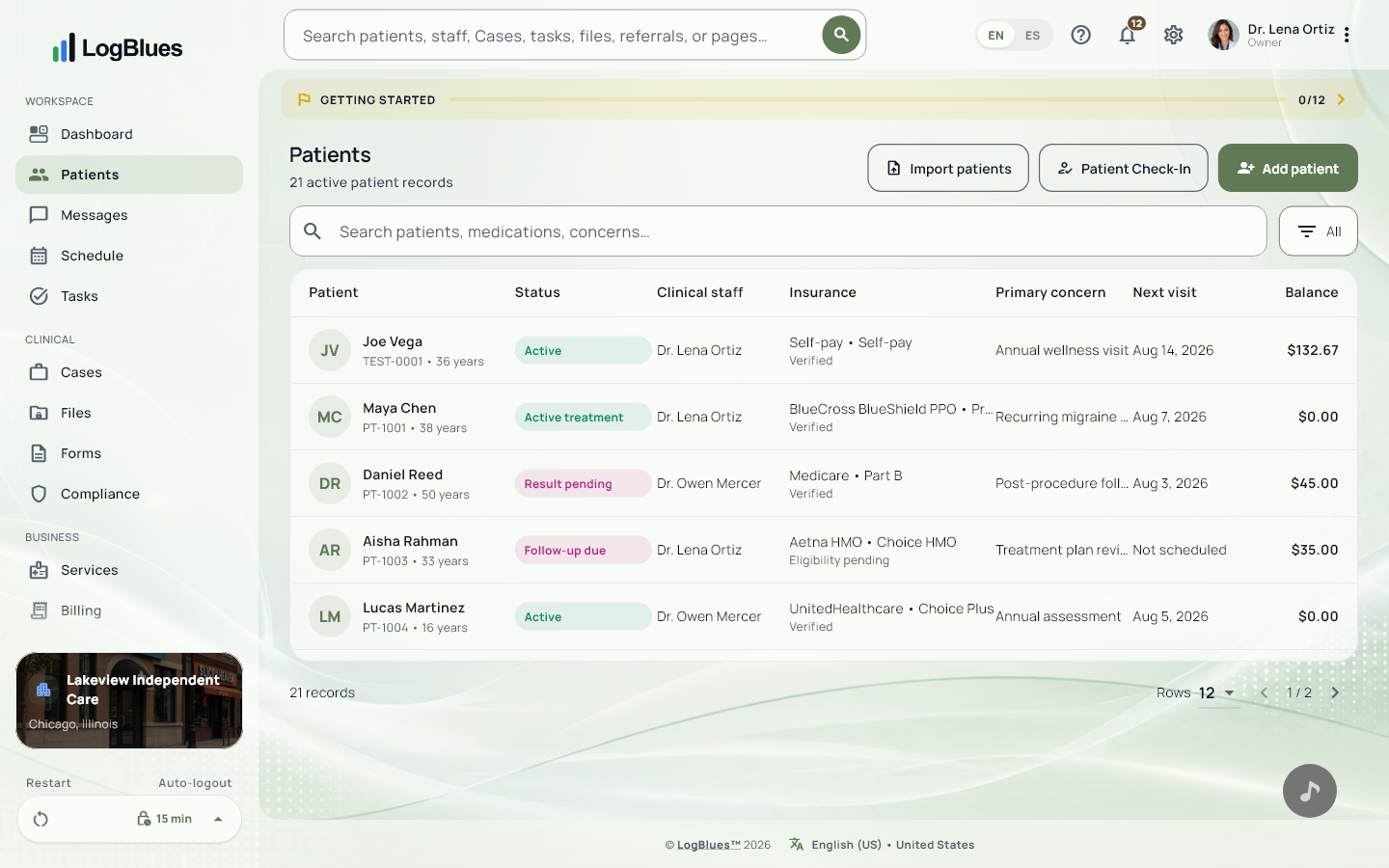Sort by the Balance column header

1311,292
